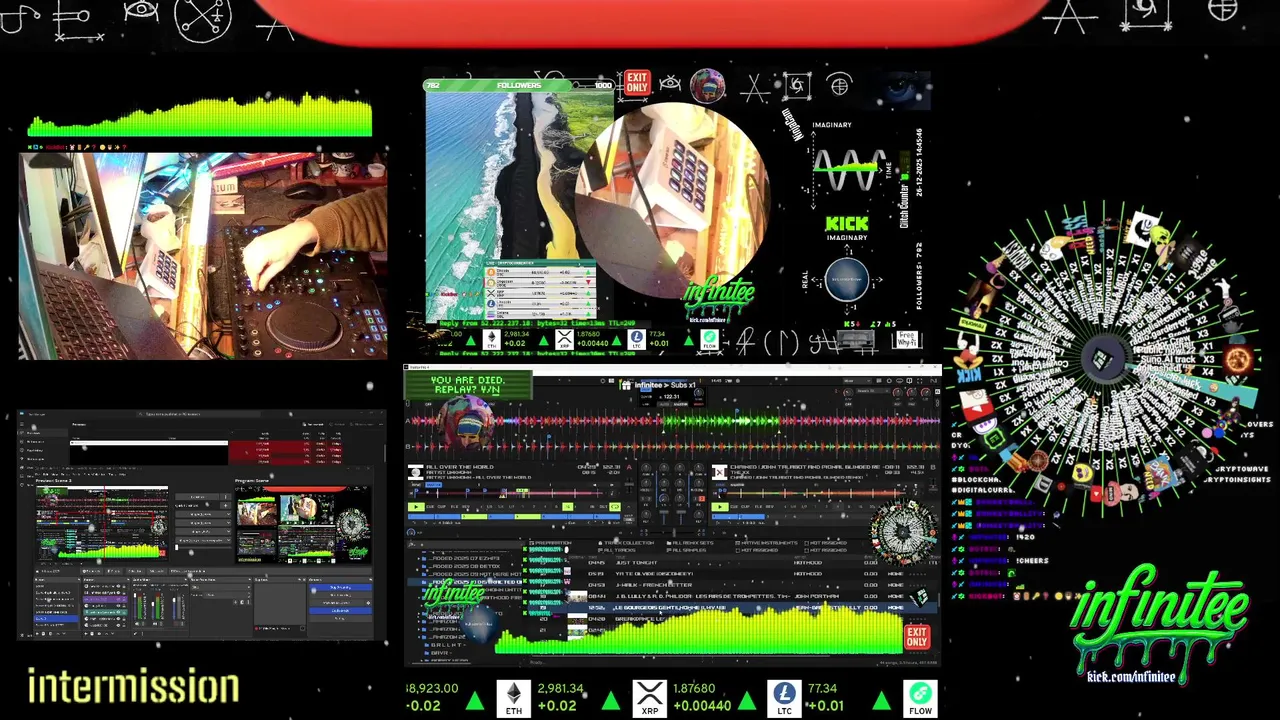
Task: Toggle eye visibility of teal-highlighted OBS source
Action: (x=118, y=612)
